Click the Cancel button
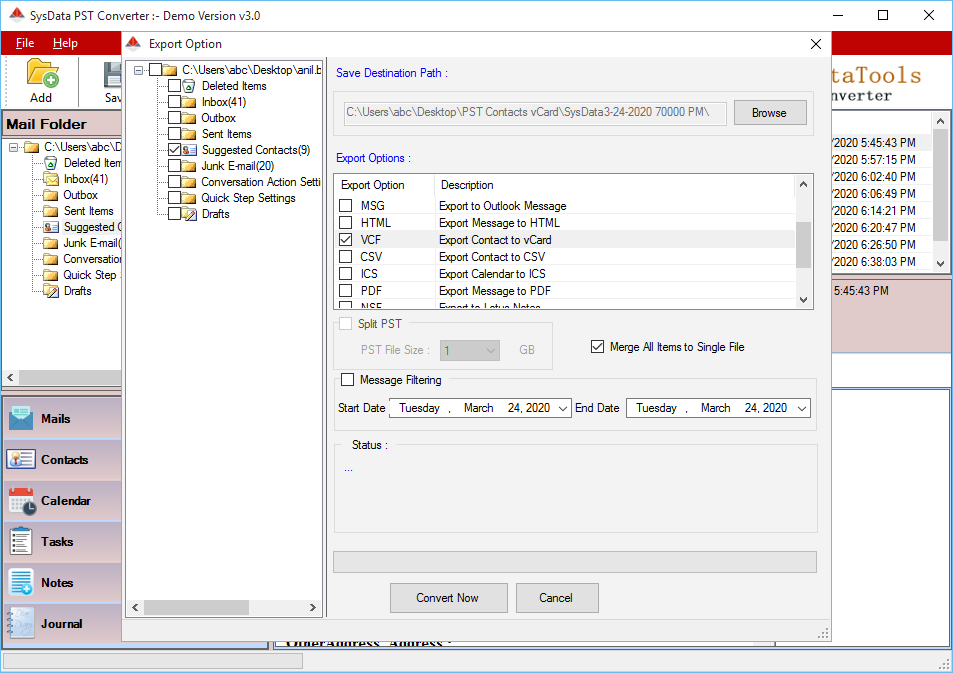Screen dimensions: 953x673 pos(557,598)
